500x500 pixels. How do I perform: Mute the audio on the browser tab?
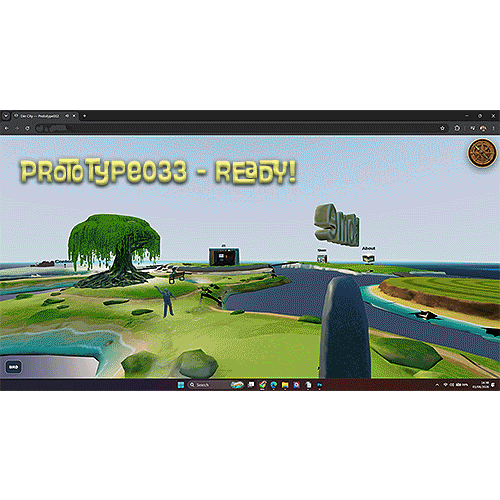67,116
